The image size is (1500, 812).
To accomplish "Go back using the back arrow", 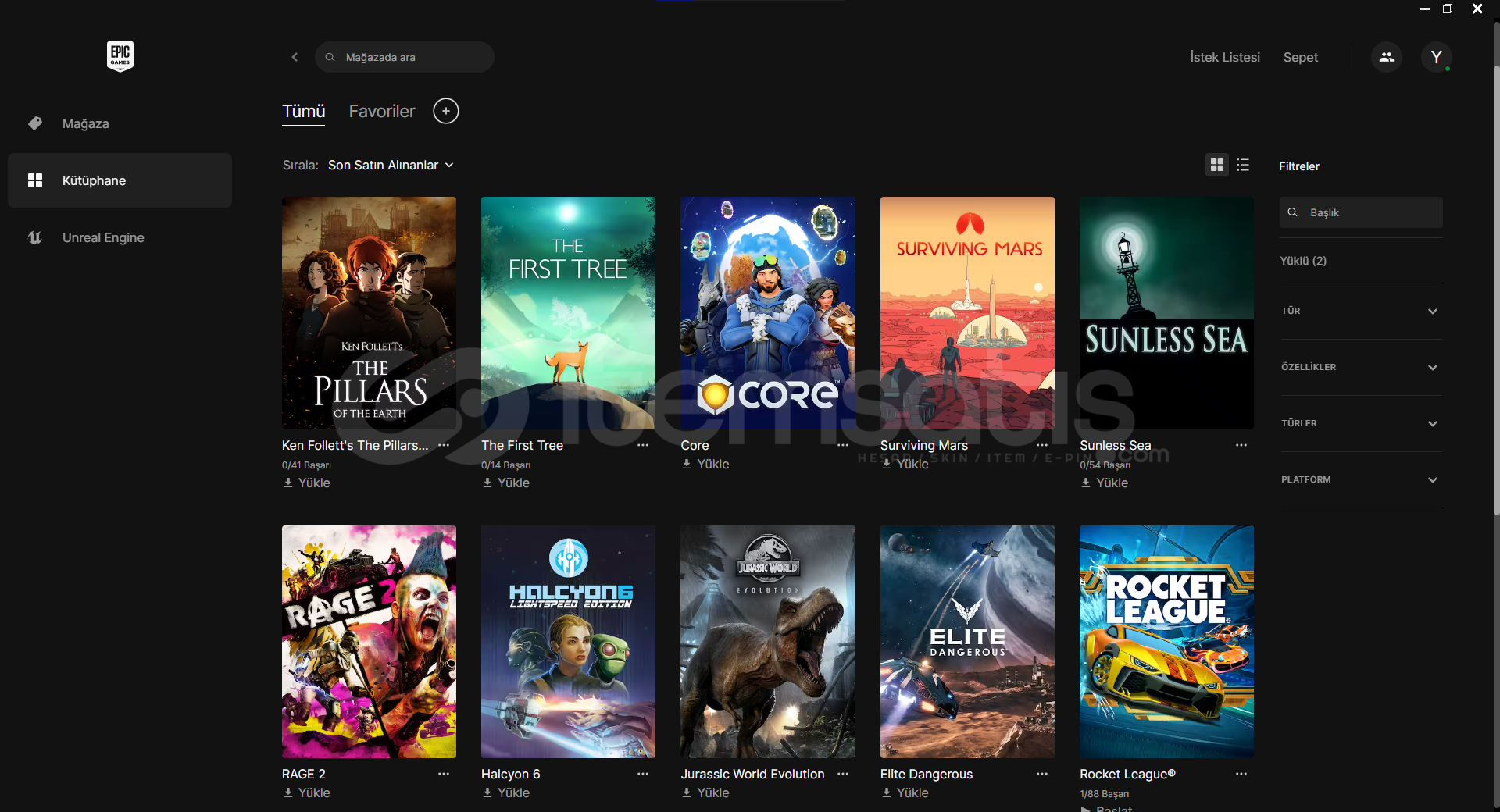I will [295, 57].
